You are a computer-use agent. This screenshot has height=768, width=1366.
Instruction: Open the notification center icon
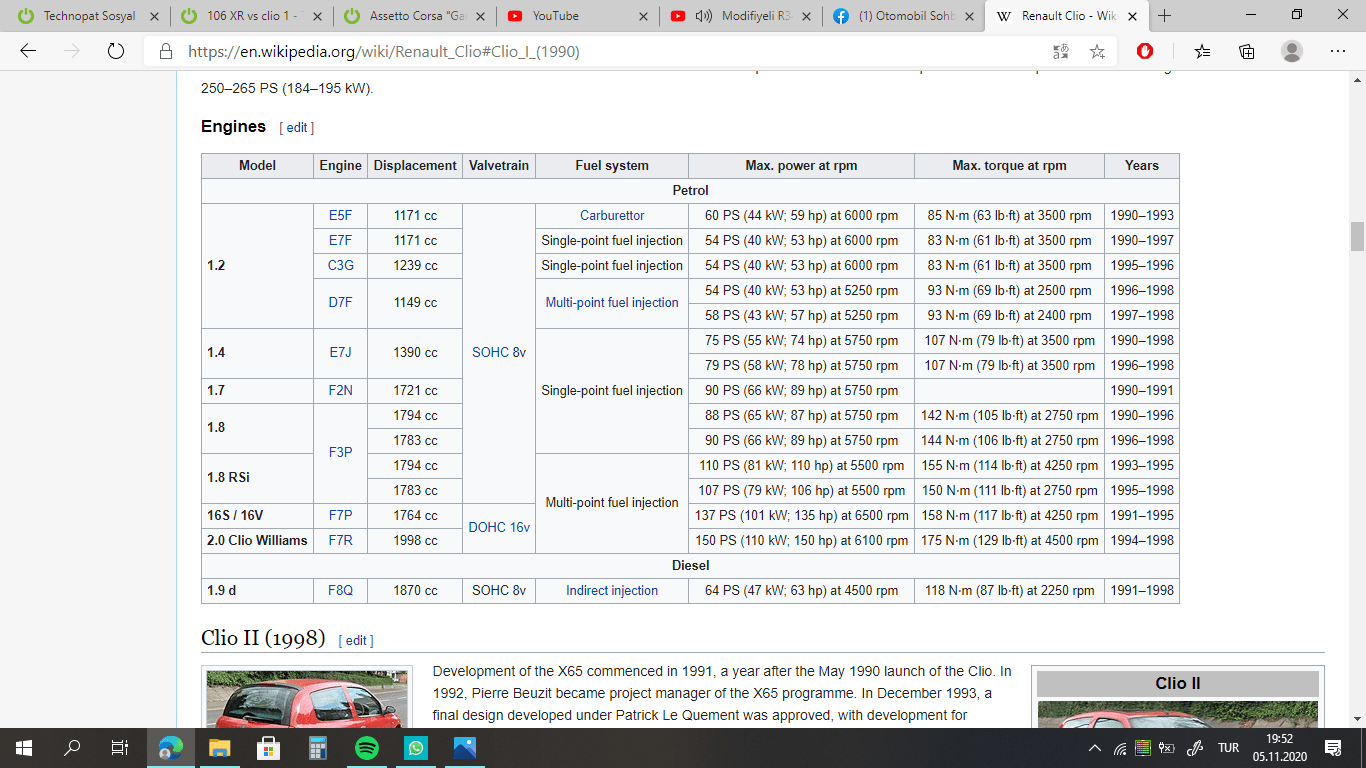point(1332,748)
